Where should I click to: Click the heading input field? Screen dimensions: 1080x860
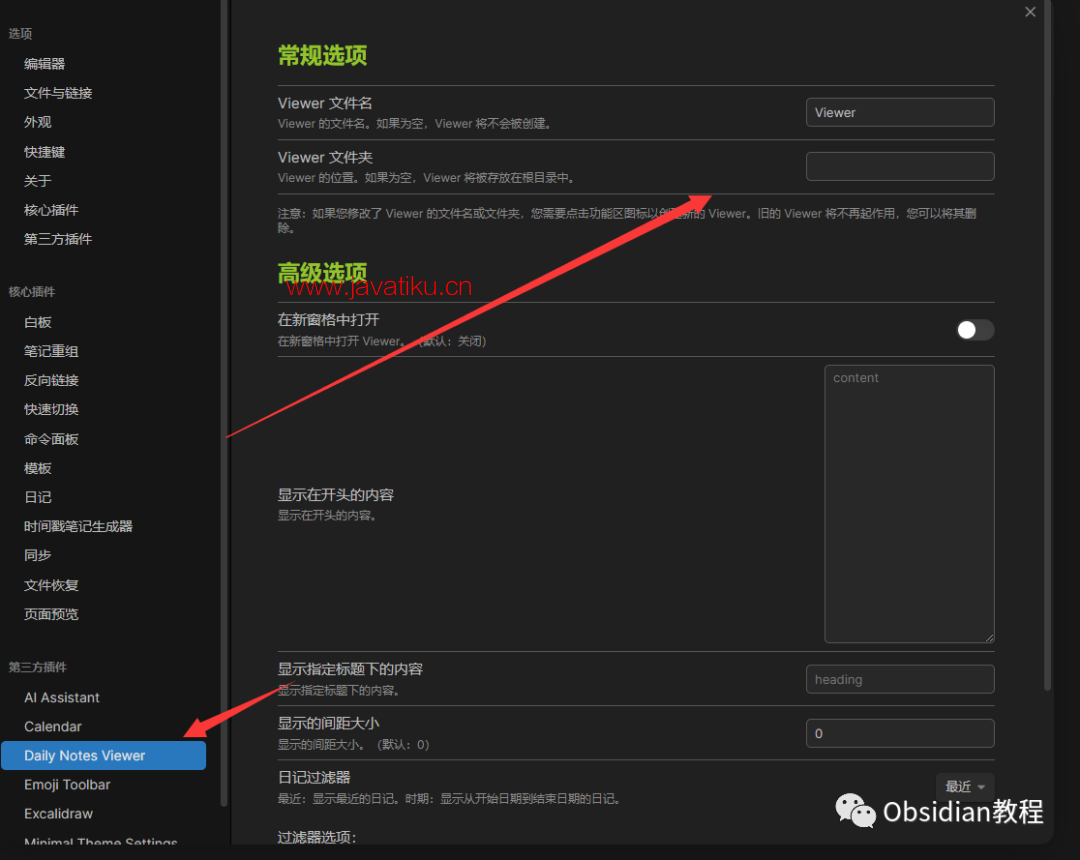coord(900,680)
